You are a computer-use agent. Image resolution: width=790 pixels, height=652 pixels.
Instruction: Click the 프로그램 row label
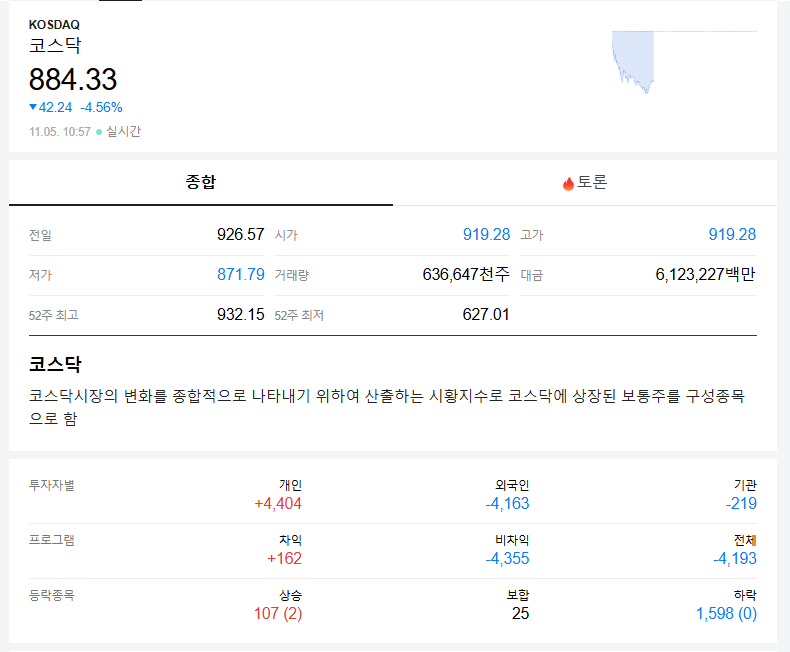(x=51, y=540)
